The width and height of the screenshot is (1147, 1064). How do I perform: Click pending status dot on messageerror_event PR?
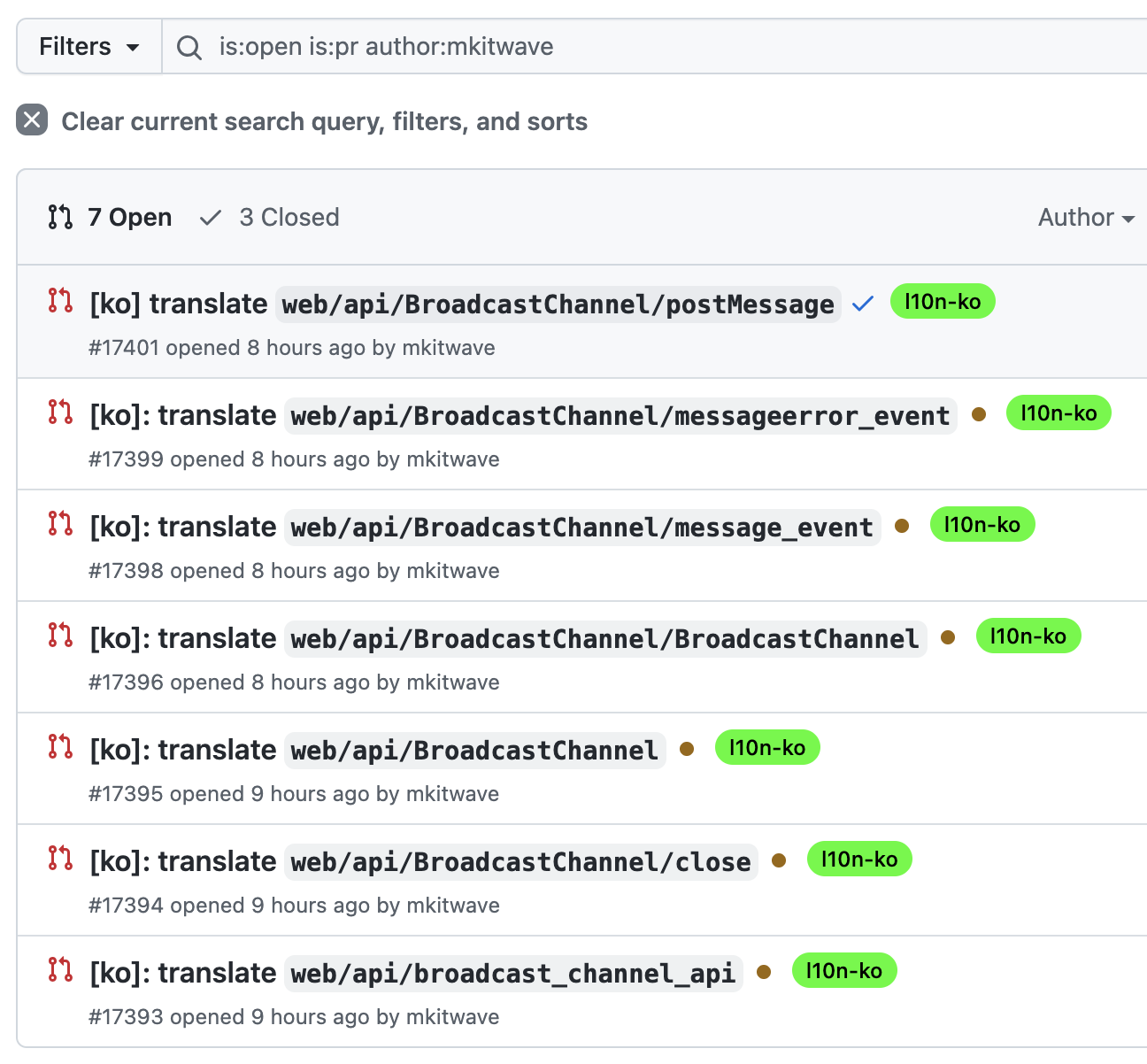tap(979, 414)
